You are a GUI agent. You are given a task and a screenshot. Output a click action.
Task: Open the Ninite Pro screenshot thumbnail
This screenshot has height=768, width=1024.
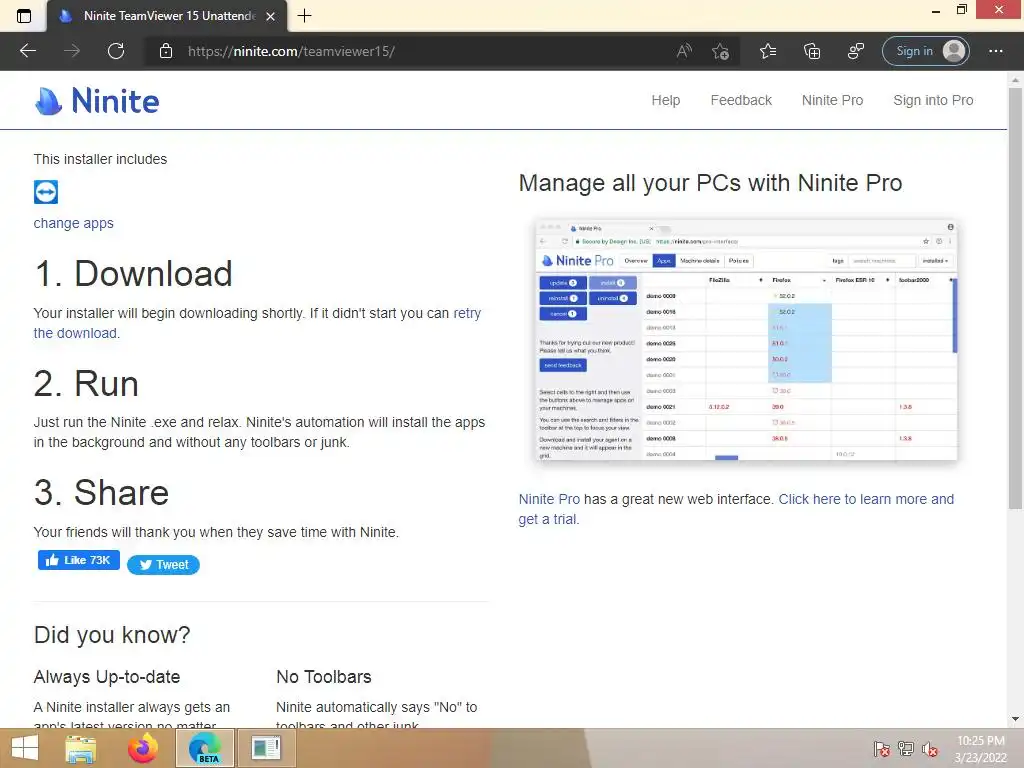click(x=746, y=340)
